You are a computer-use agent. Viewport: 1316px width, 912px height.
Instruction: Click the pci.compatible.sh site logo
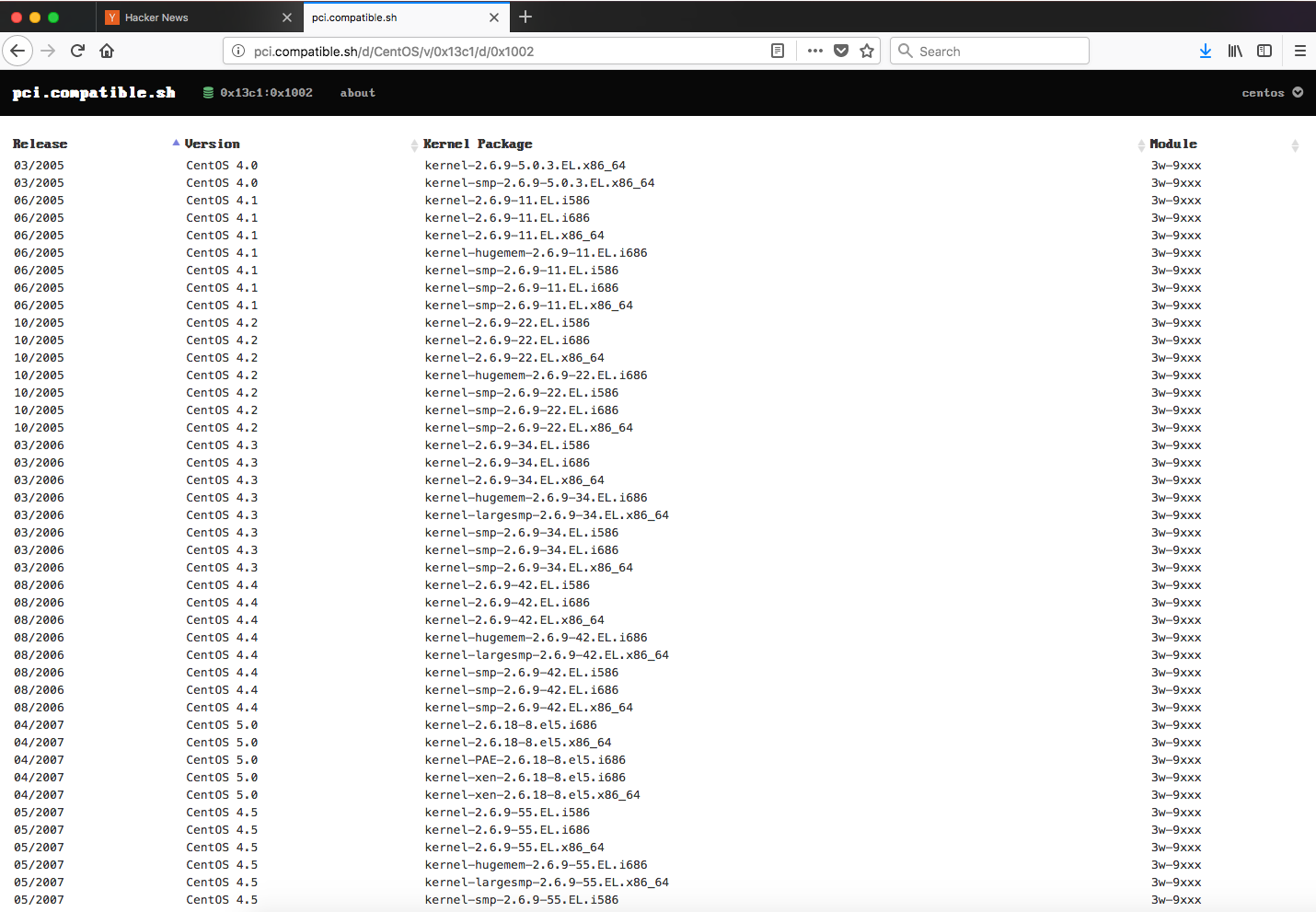[94, 92]
